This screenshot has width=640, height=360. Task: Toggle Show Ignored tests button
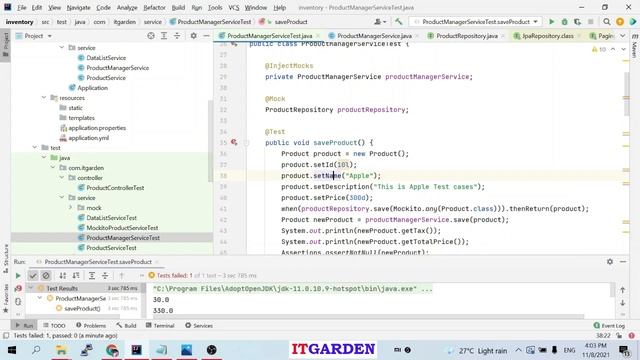point(46,276)
